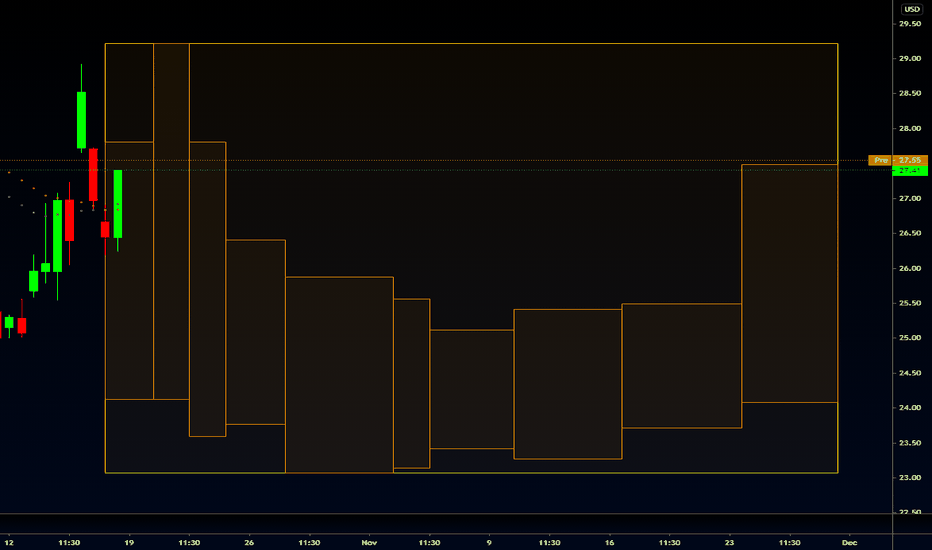This screenshot has width=932, height=550.
Task: Click the 16 date label on time axis
Action: (x=609, y=542)
